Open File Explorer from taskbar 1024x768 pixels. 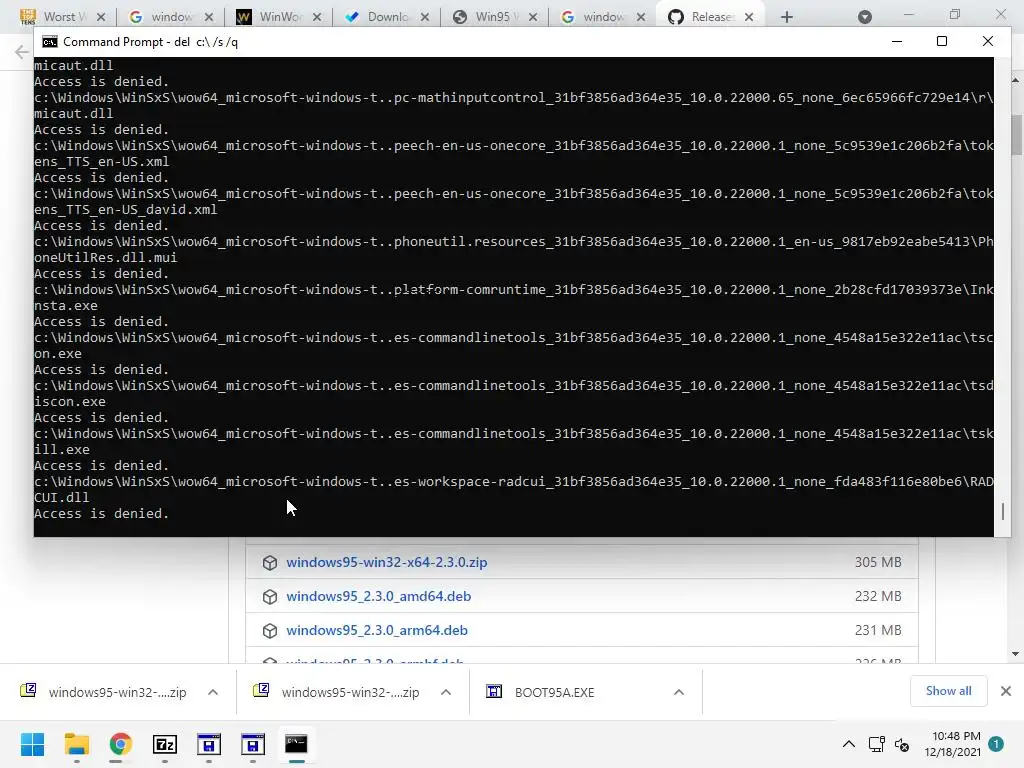76,744
